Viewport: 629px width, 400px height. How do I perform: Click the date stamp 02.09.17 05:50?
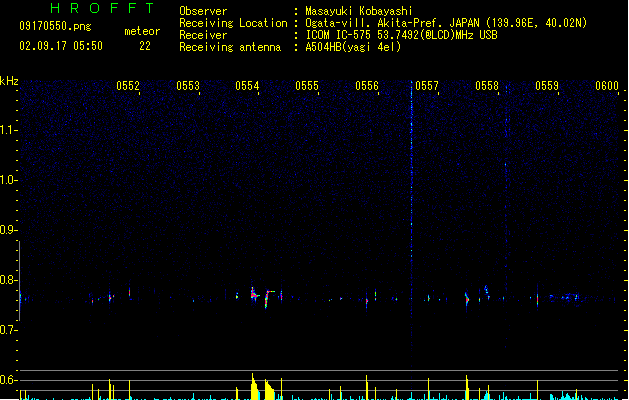61,46
